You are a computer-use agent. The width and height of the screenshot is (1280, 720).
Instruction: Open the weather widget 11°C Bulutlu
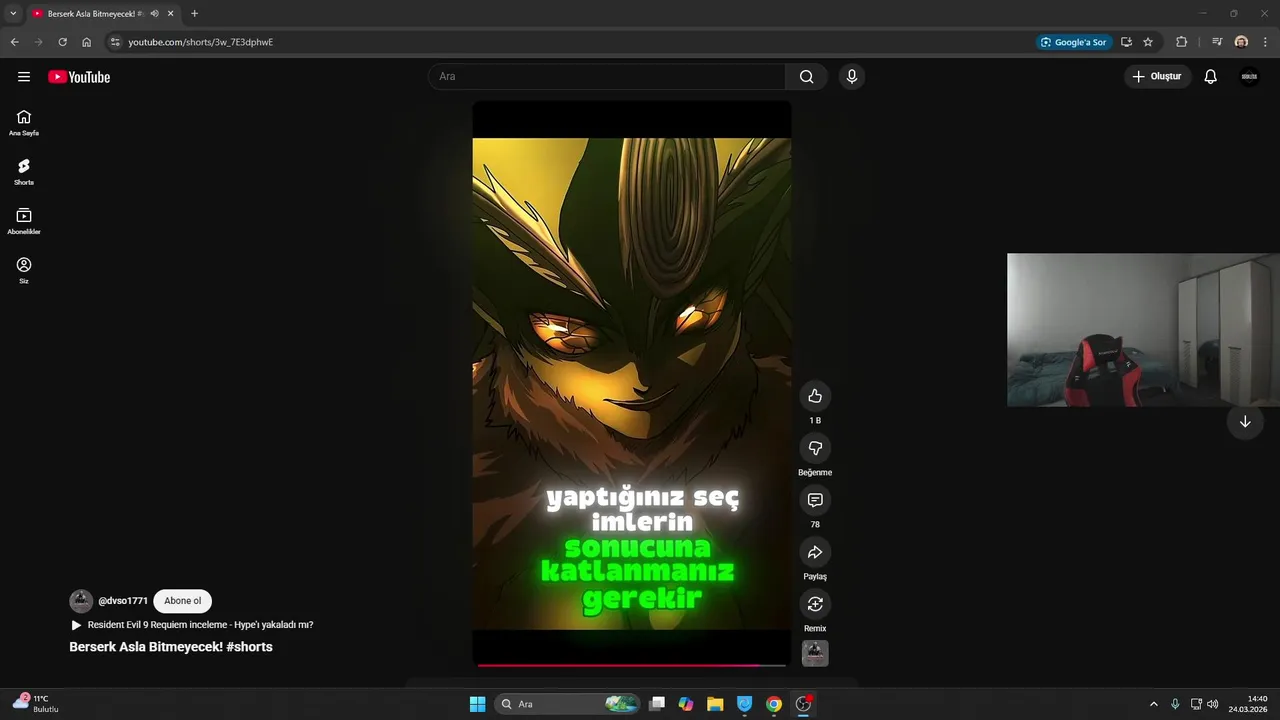coord(36,704)
